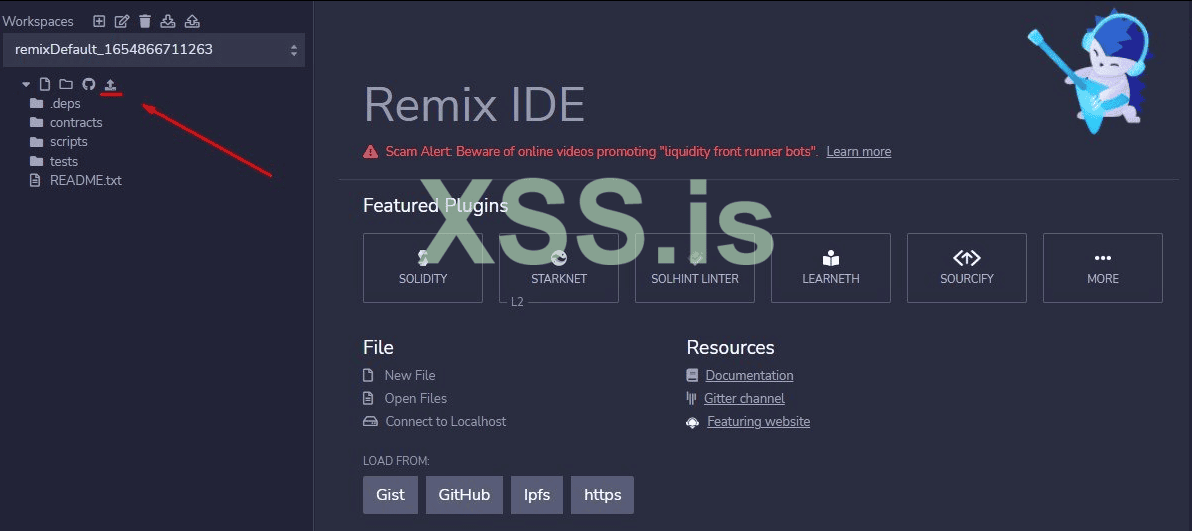This screenshot has height=531, width=1192.
Task: Click the GitHub gist publish icon
Action: [89, 84]
